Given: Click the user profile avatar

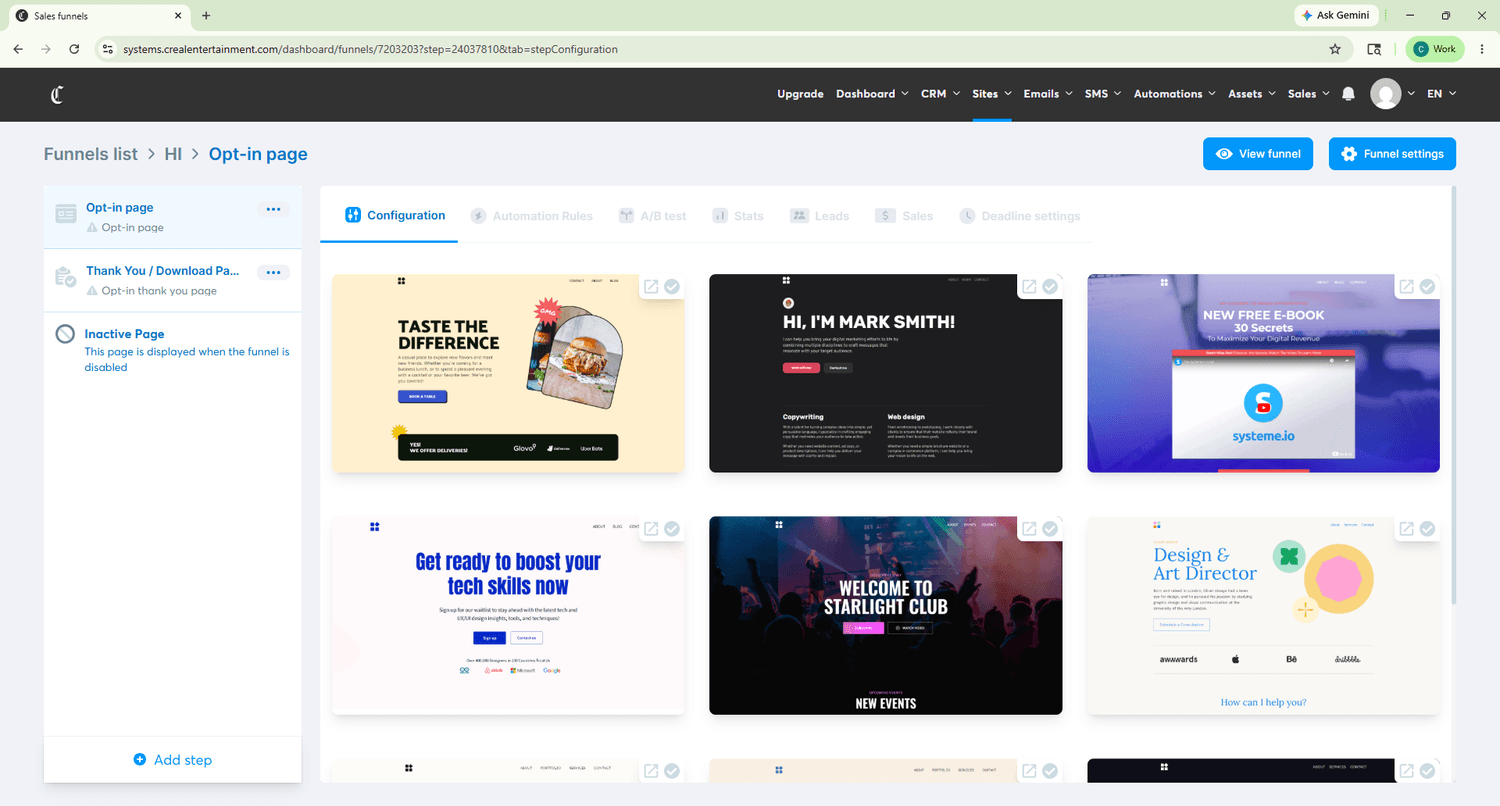Looking at the screenshot, I should (1385, 94).
